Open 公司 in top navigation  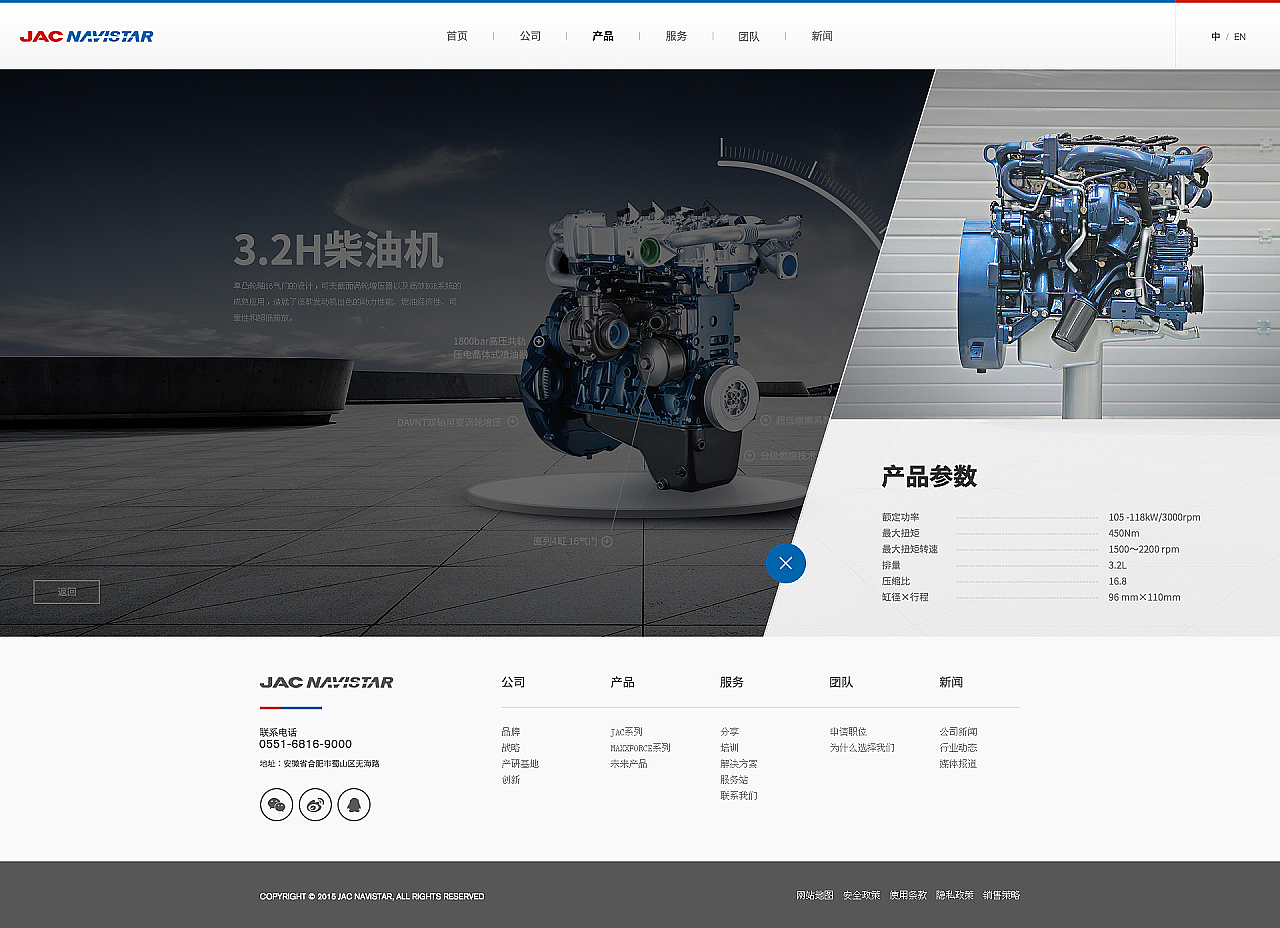point(530,36)
